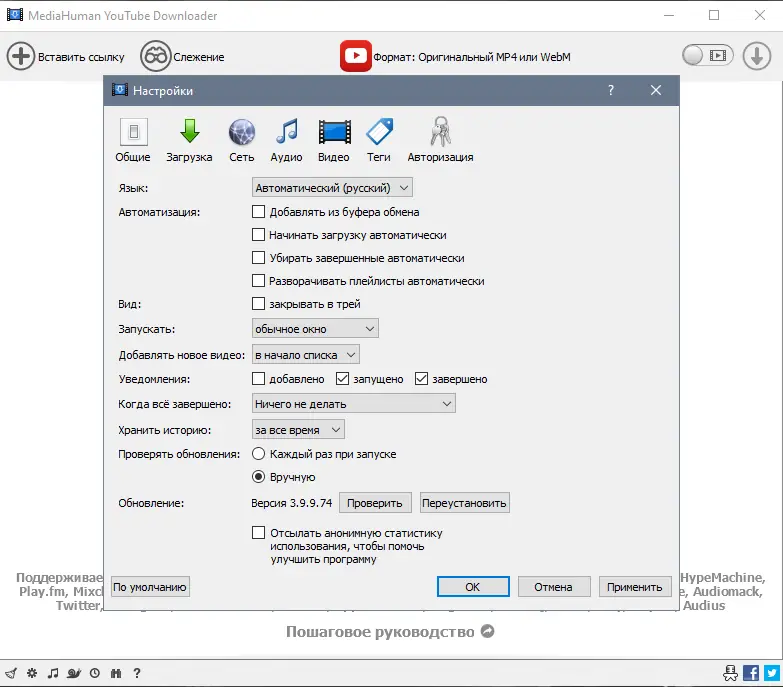Click the 'Переустановить' button
The height and width of the screenshot is (687, 783).
click(x=464, y=503)
